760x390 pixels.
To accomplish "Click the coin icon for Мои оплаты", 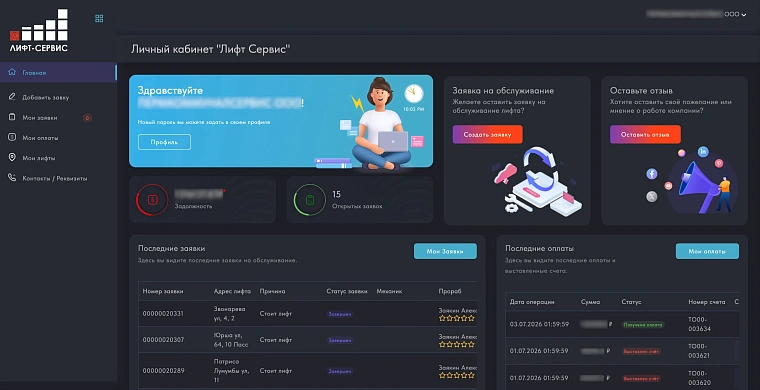I will pyautogui.click(x=12, y=138).
